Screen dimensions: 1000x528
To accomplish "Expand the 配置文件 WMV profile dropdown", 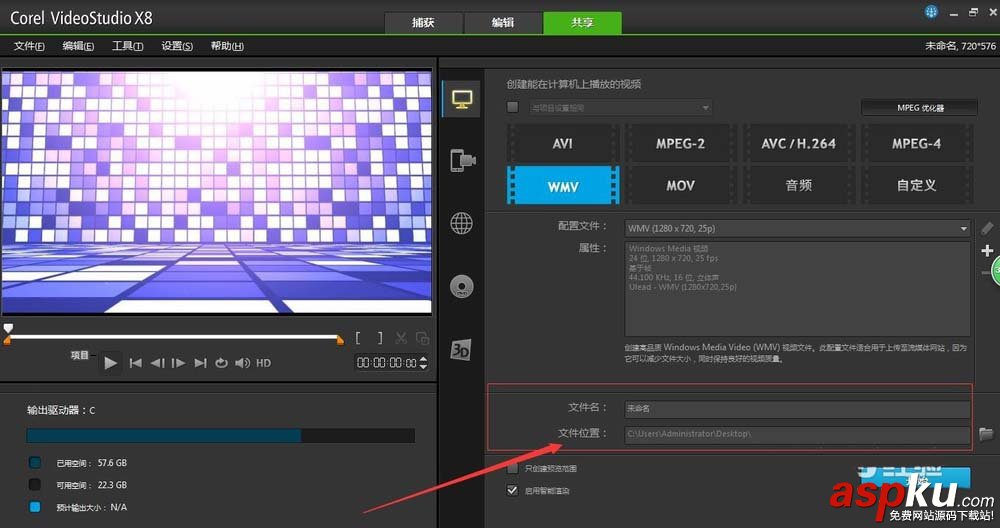I will 798,228.
